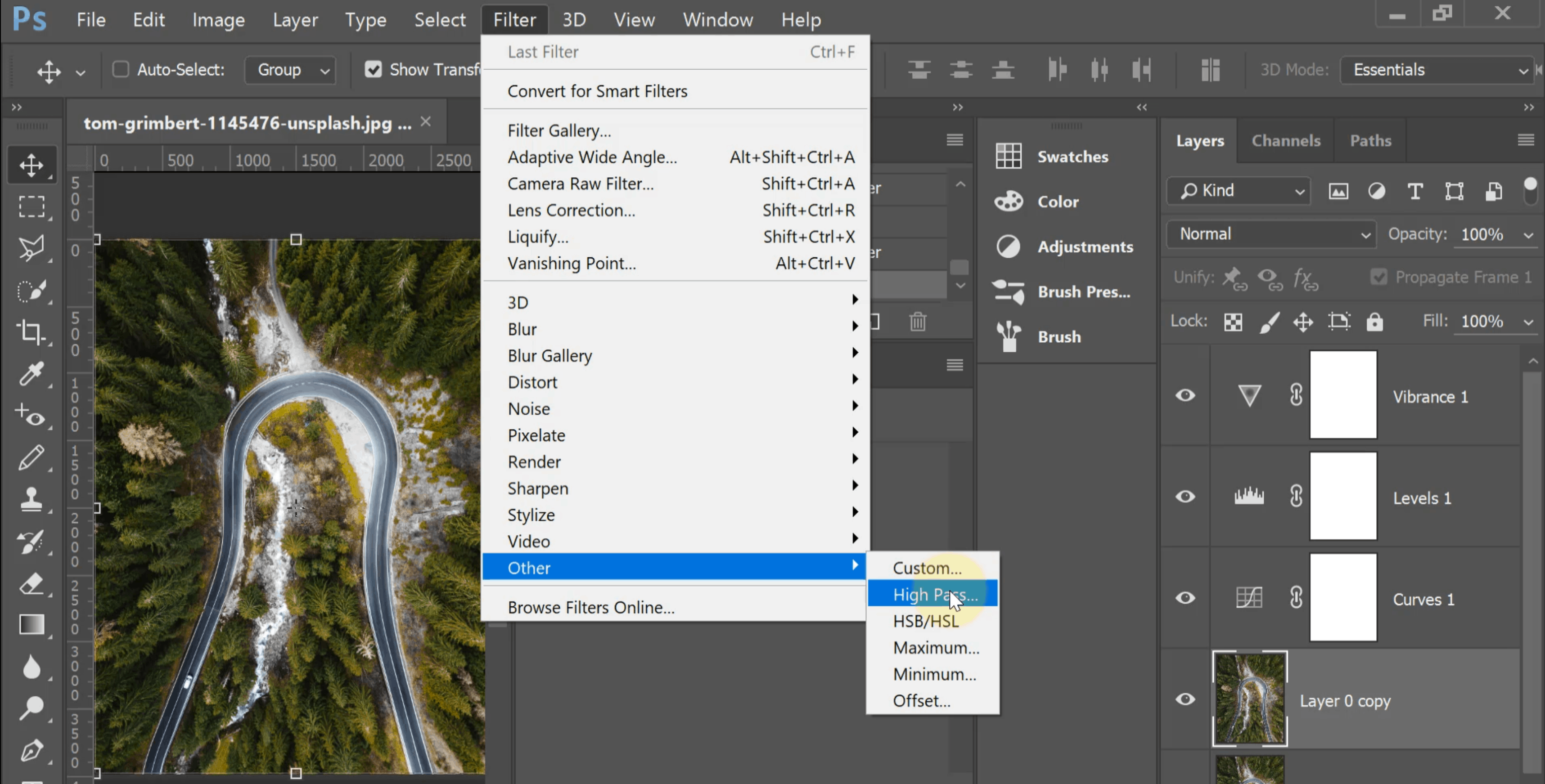The image size is (1545, 784).
Task: Select the Vibrance 1 layer mask thumbnail
Action: (x=1343, y=395)
